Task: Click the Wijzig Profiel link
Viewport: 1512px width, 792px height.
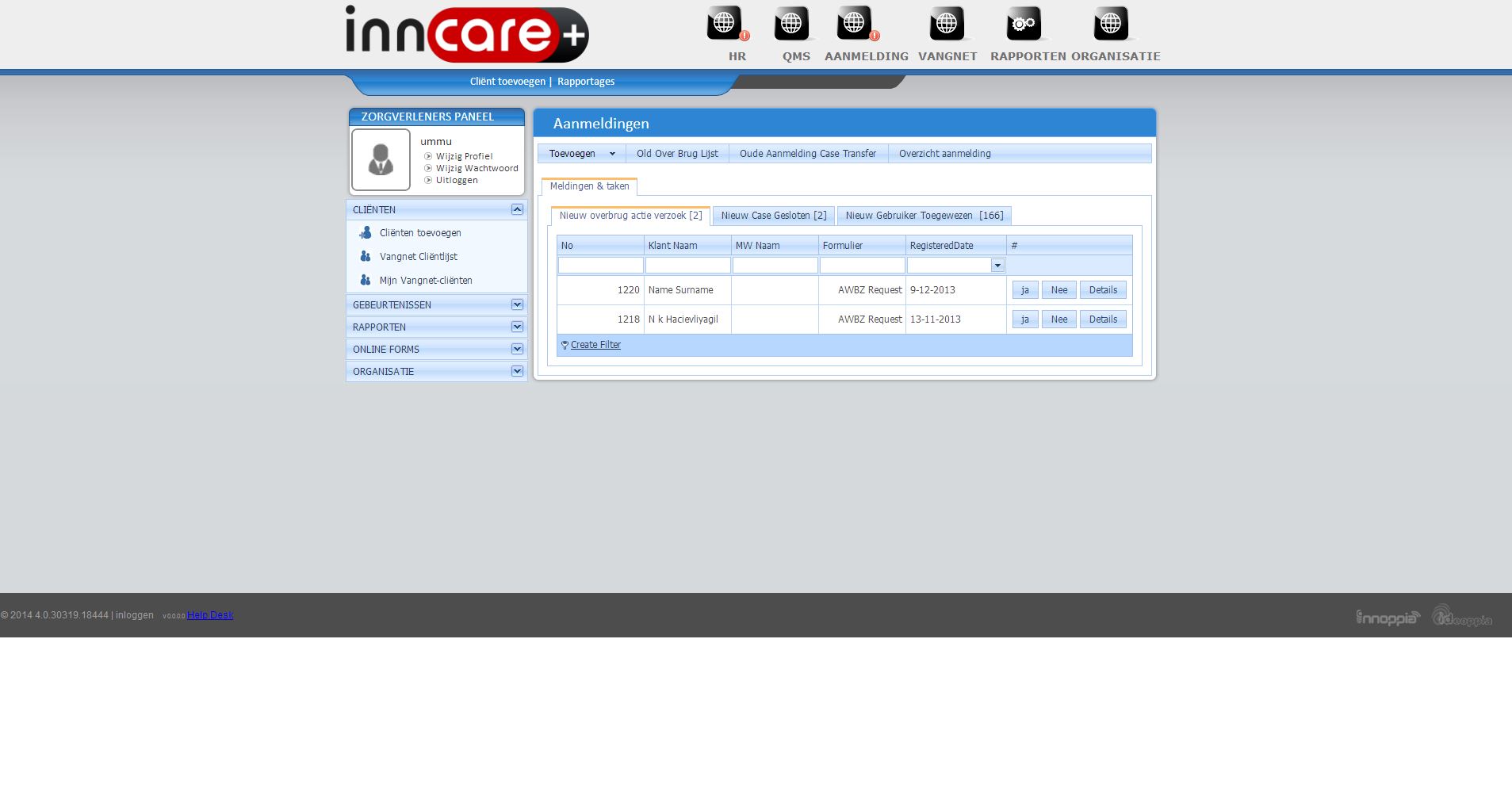Action: [x=464, y=156]
